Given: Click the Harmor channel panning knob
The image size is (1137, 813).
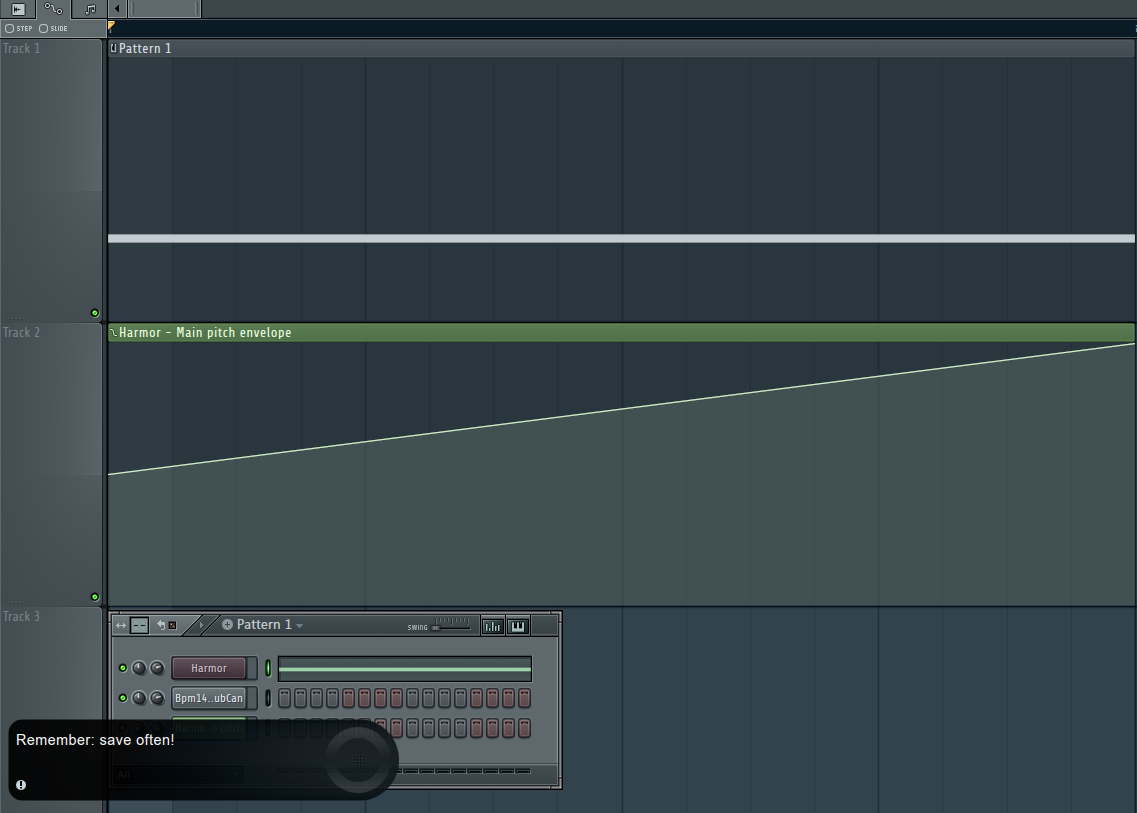Looking at the screenshot, I should (139, 668).
